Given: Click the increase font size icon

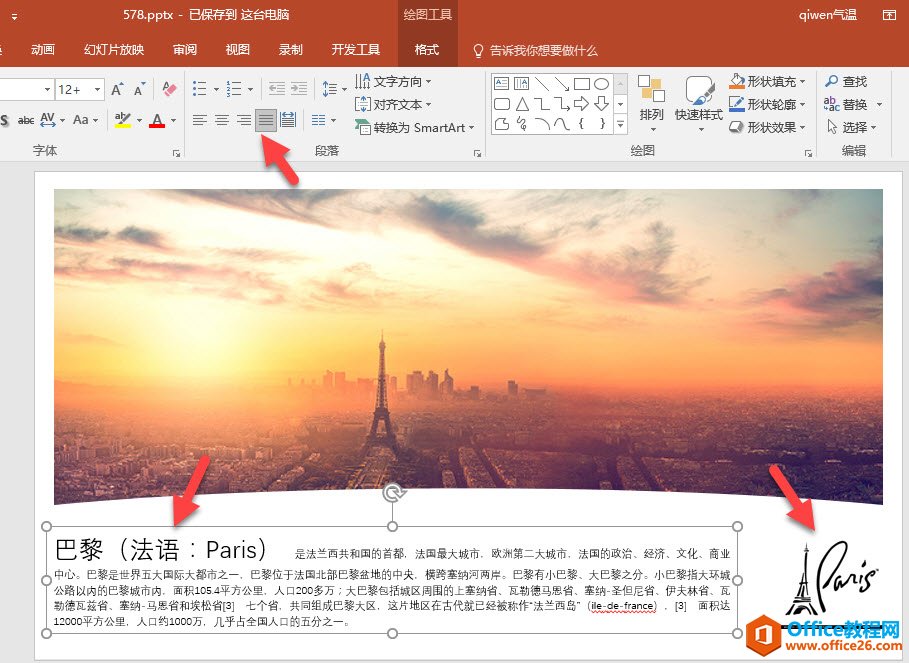Looking at the screenshot, I should pyautogui.click(x=117, y=90).
